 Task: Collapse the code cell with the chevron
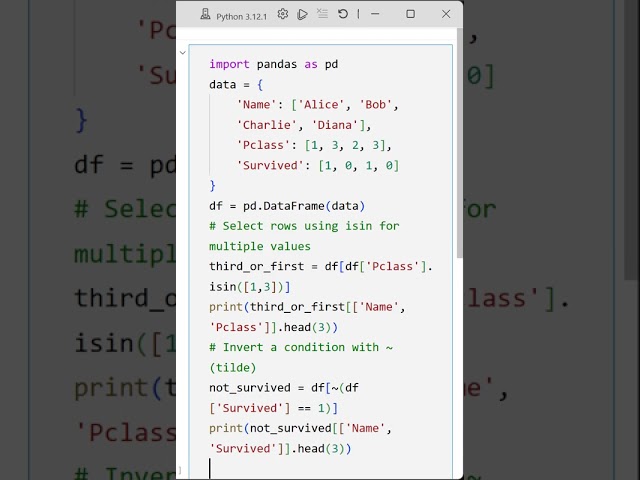point(183,53)
